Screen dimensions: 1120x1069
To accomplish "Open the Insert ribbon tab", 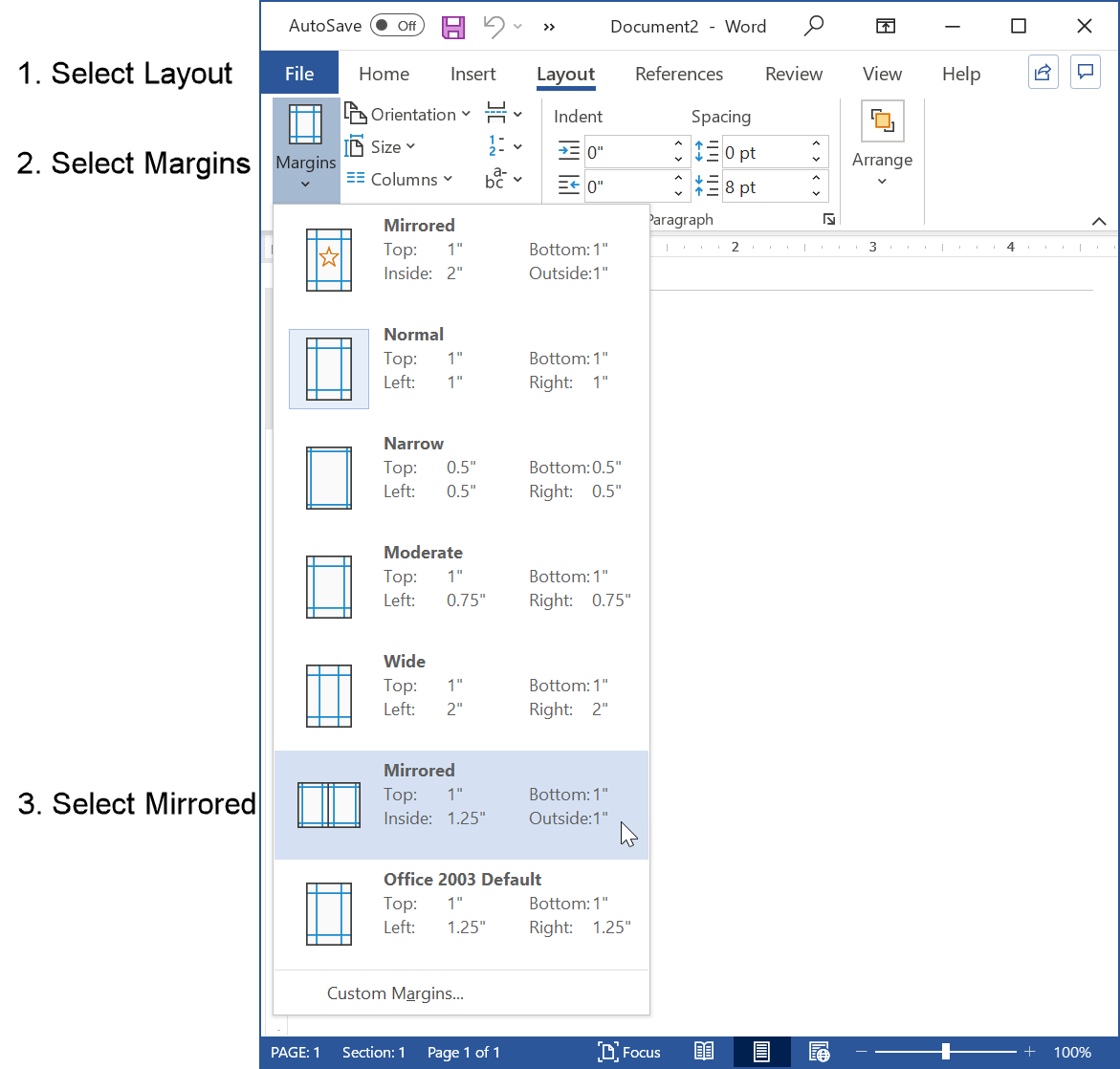I will click(473, 74).
